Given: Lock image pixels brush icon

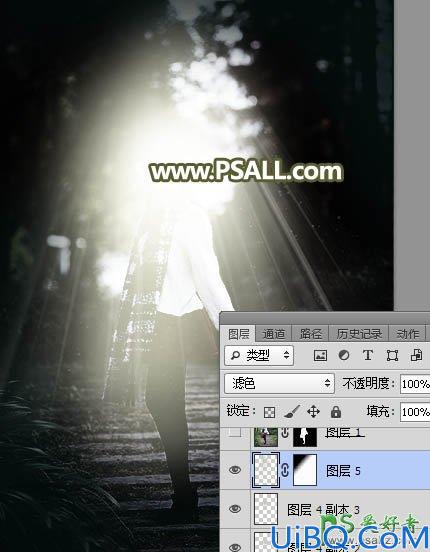Looking at the screenshot, I should tap(292, 411).
